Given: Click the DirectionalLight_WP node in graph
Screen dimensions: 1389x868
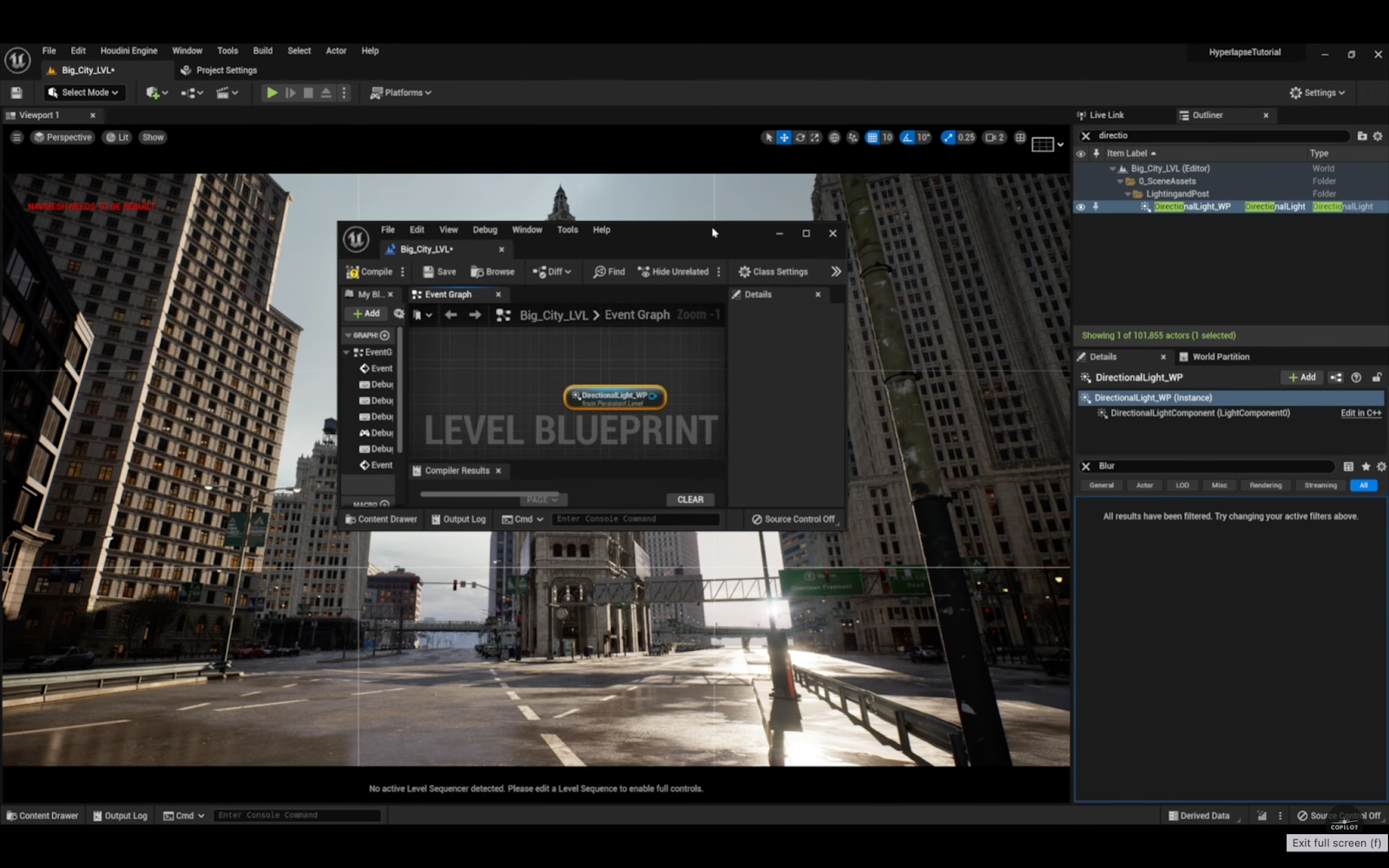Looking at the screenshot, I should [615, 398].
